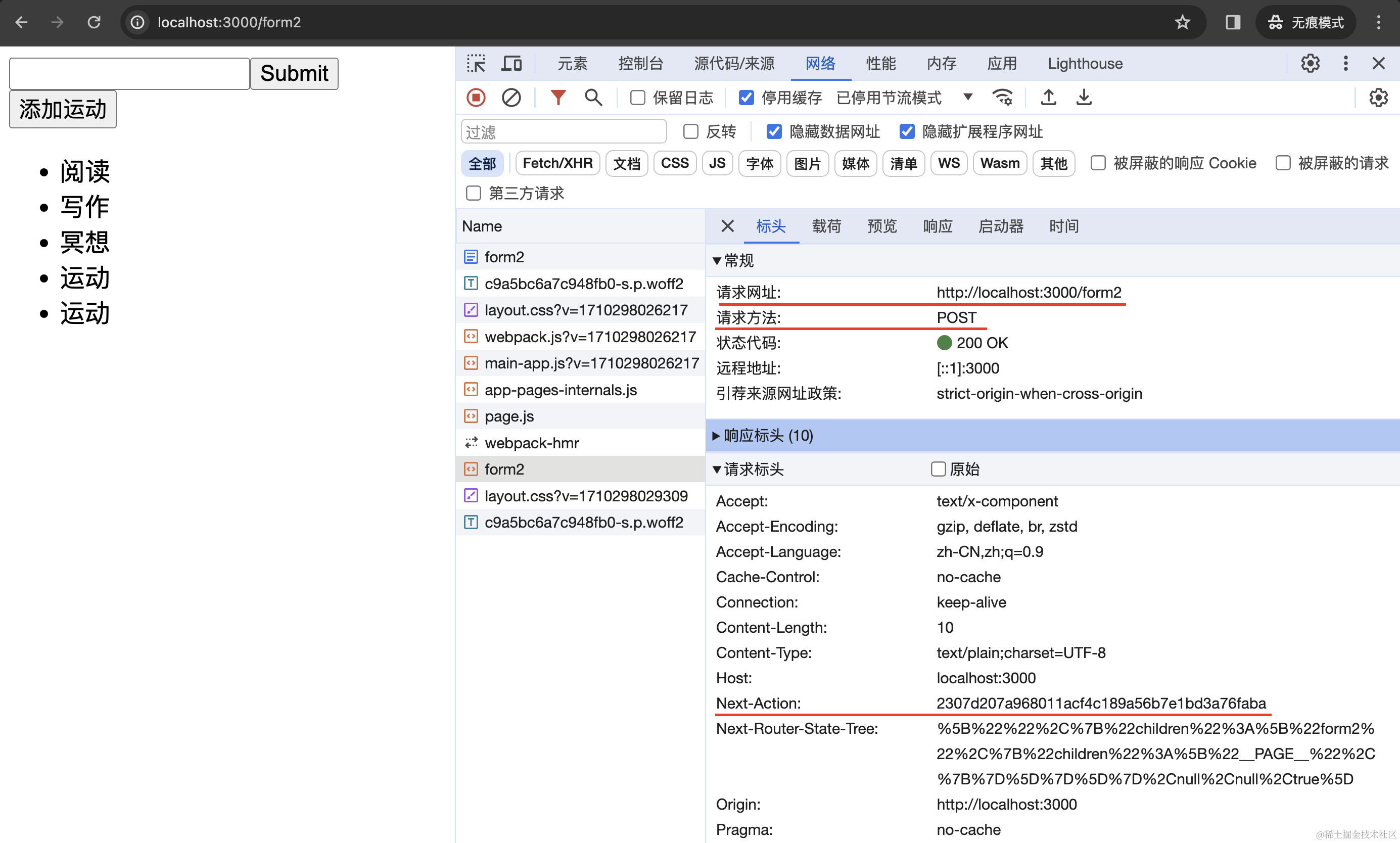Toggle the device toolbar icon
Viewport: 1400px width, 843px height.
(x=511, y=64)
